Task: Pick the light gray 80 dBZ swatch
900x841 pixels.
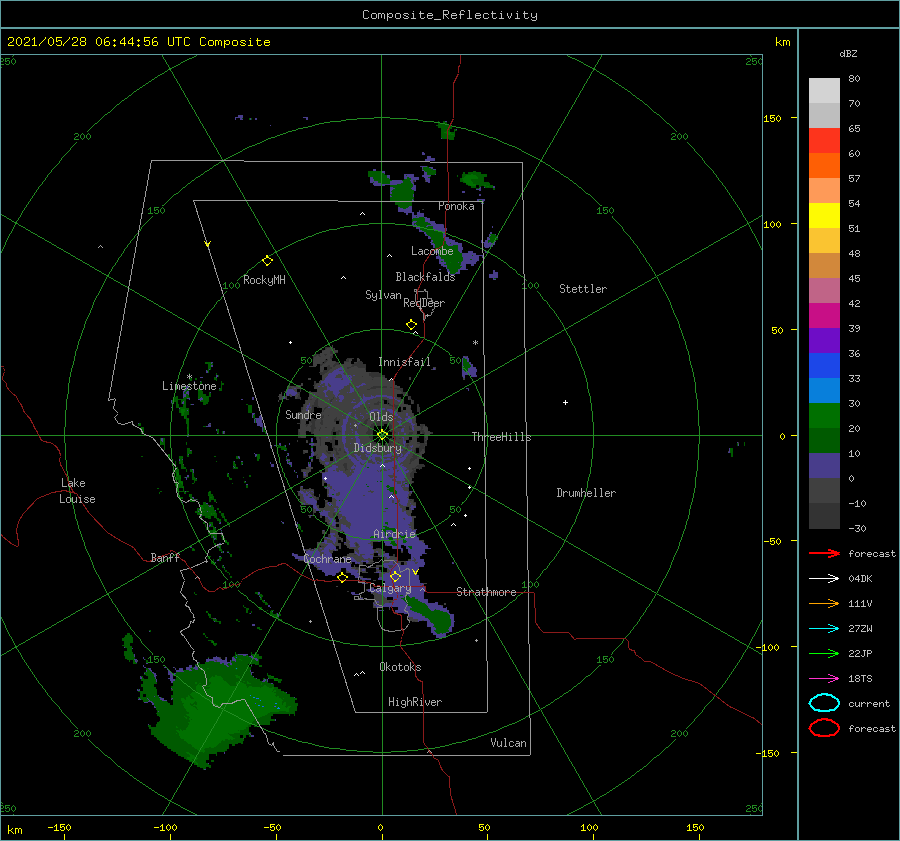Action: [x=824, y=91]
